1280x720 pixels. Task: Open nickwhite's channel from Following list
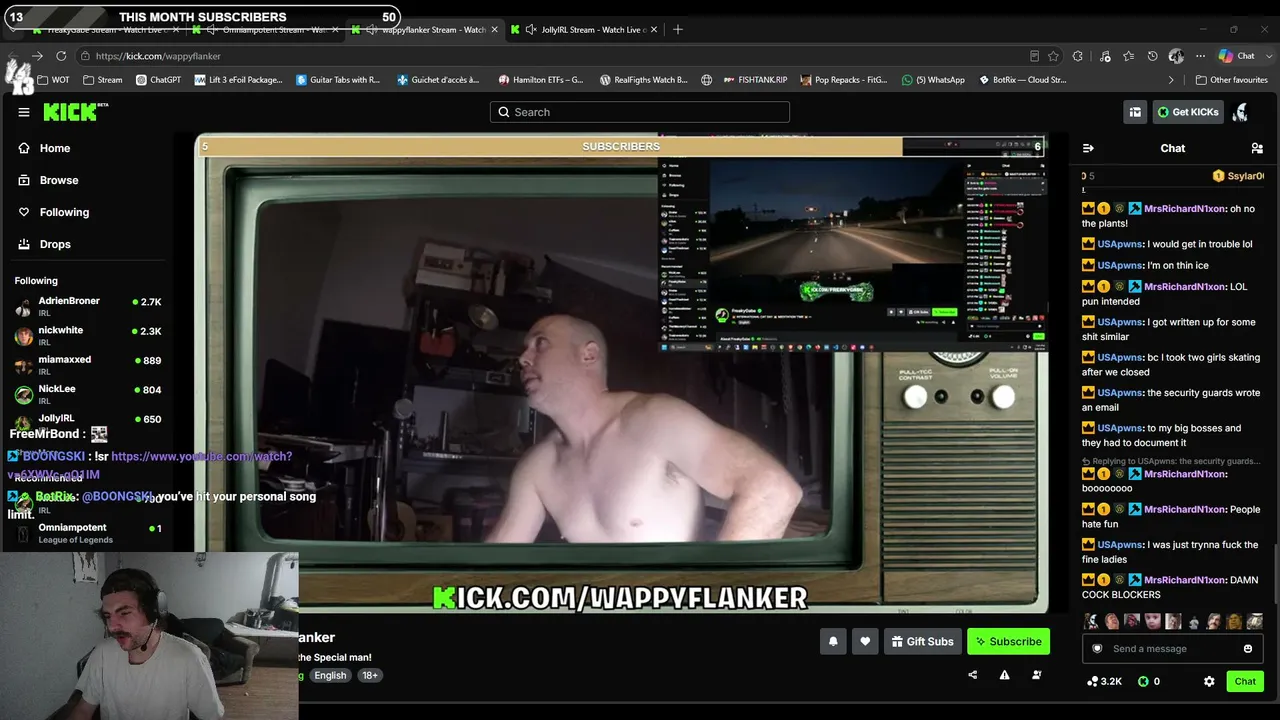point(88,336)
